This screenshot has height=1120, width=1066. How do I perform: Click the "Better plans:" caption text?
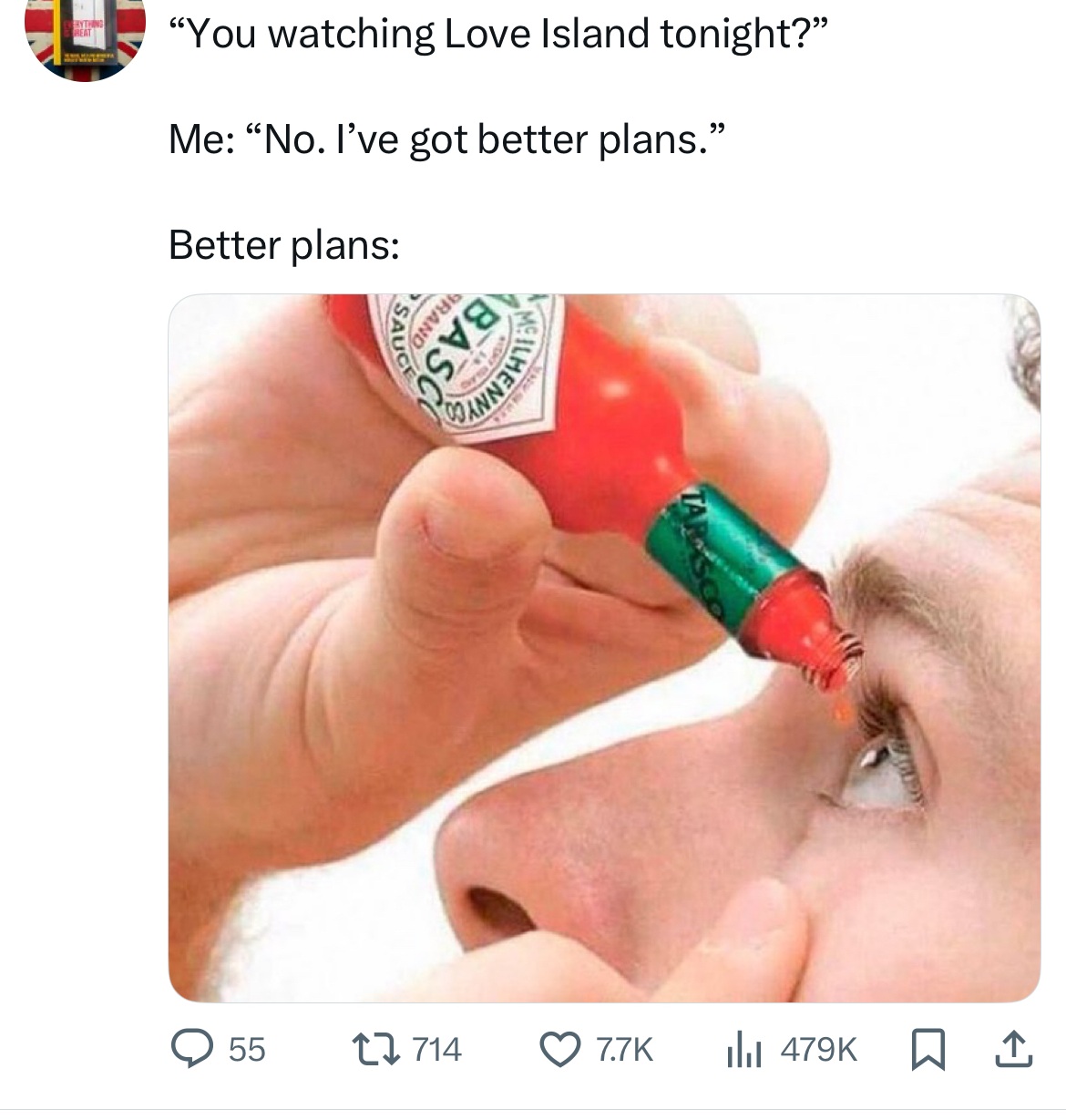point(284,245)
